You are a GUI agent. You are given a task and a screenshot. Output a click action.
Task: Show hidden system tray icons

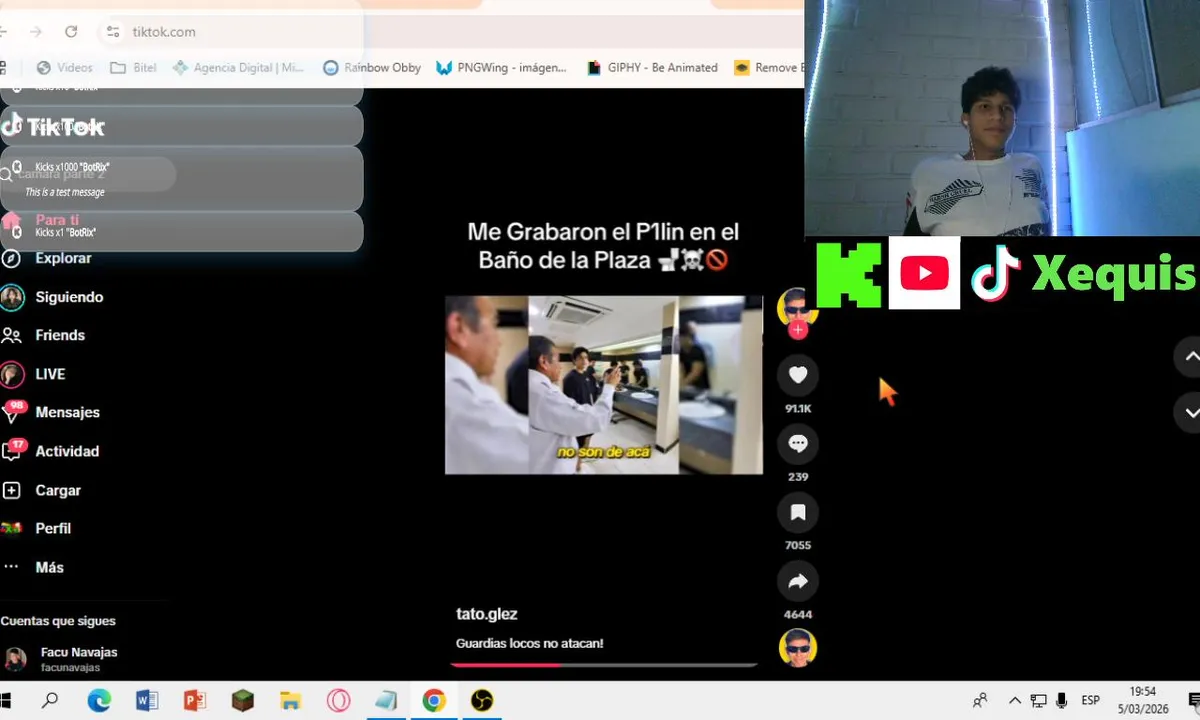(x=1014, y=701)
